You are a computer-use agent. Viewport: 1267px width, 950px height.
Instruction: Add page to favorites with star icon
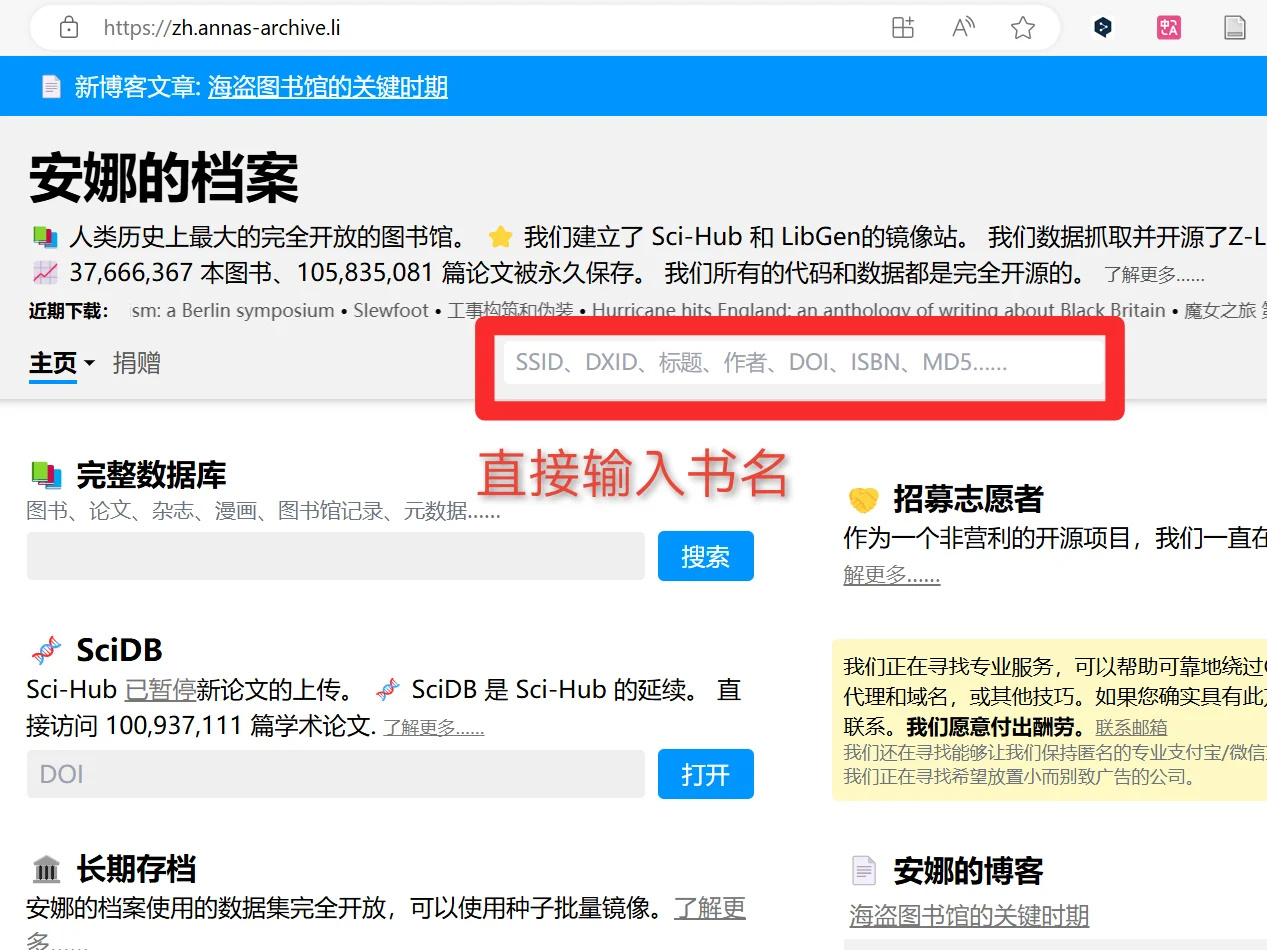pyautogui.click(x=1023, y=28)
